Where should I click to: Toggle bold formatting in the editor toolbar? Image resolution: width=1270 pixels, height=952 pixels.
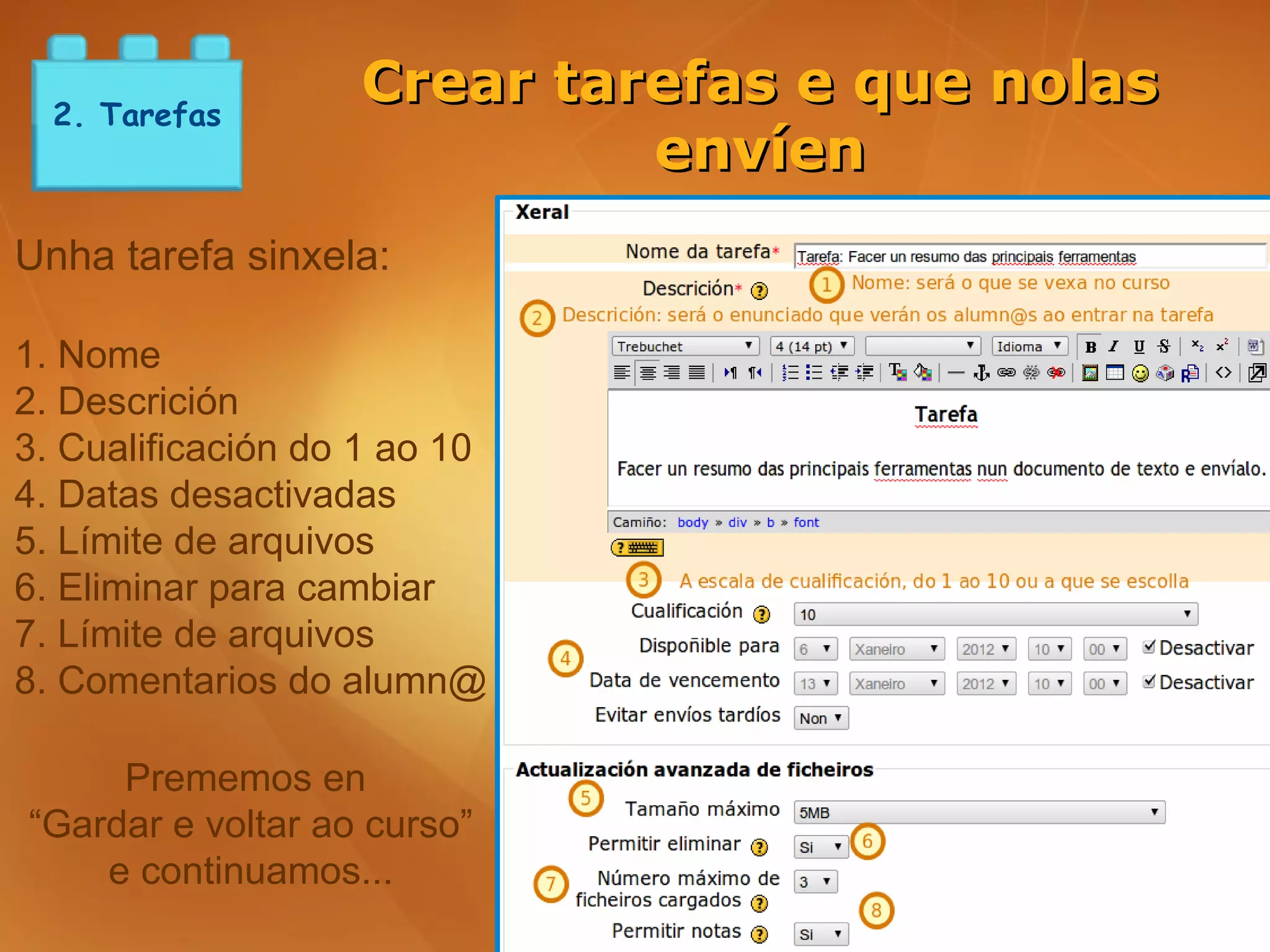[1090, 346]
